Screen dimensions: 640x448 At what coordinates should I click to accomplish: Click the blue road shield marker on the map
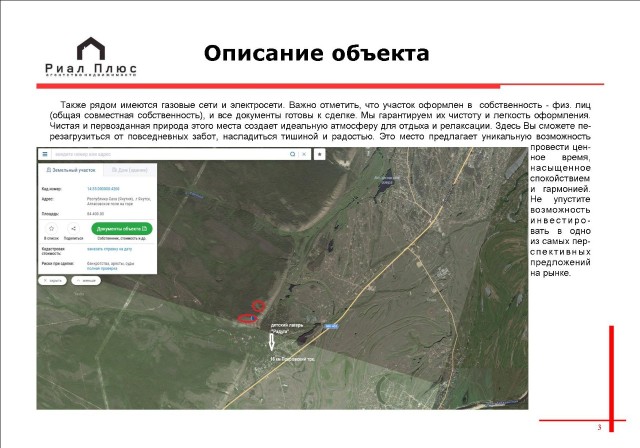[x=331, y=326]
